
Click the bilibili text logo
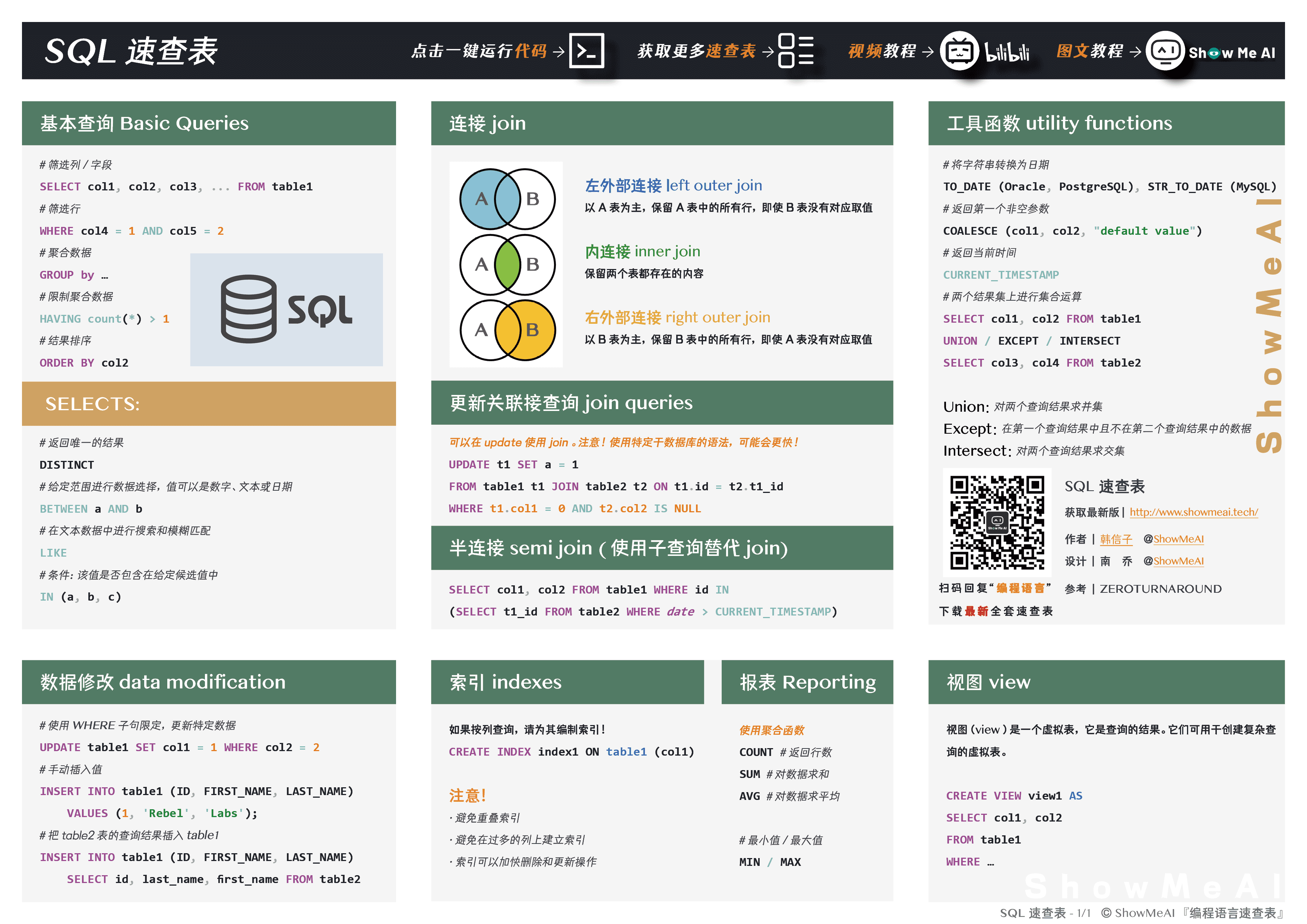coord(1007,53)
